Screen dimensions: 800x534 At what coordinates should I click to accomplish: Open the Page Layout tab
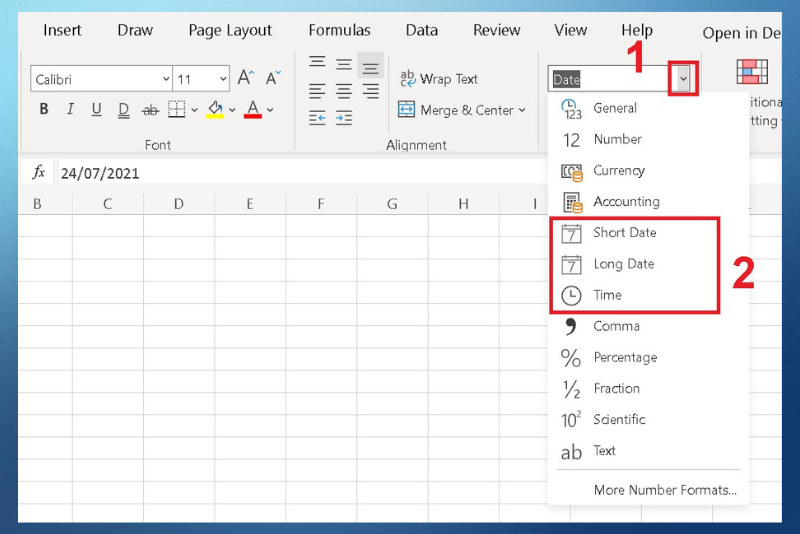pyautogui.click(x=230, y=31)
